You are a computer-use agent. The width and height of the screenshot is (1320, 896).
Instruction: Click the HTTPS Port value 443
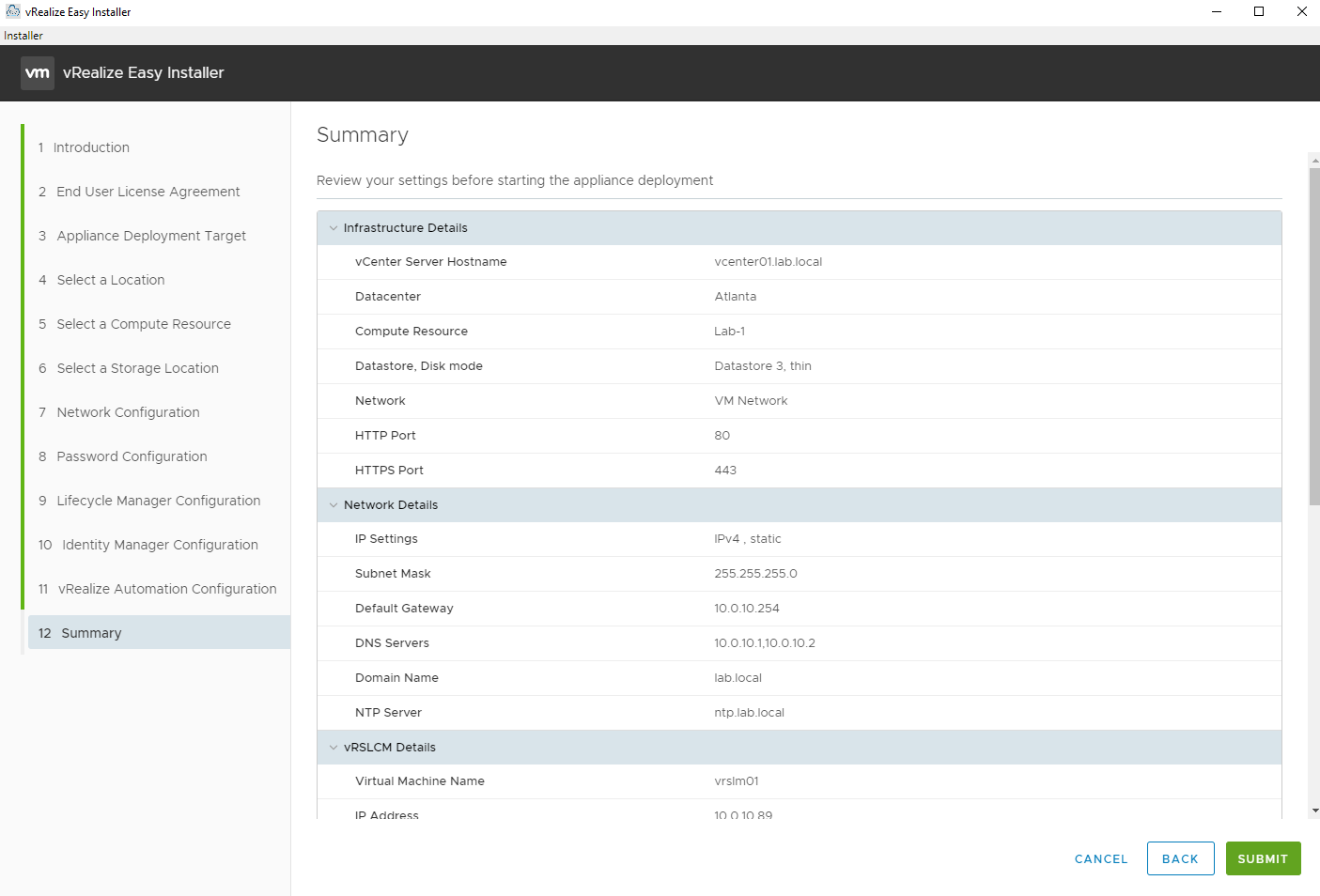[x=725, y=471]
